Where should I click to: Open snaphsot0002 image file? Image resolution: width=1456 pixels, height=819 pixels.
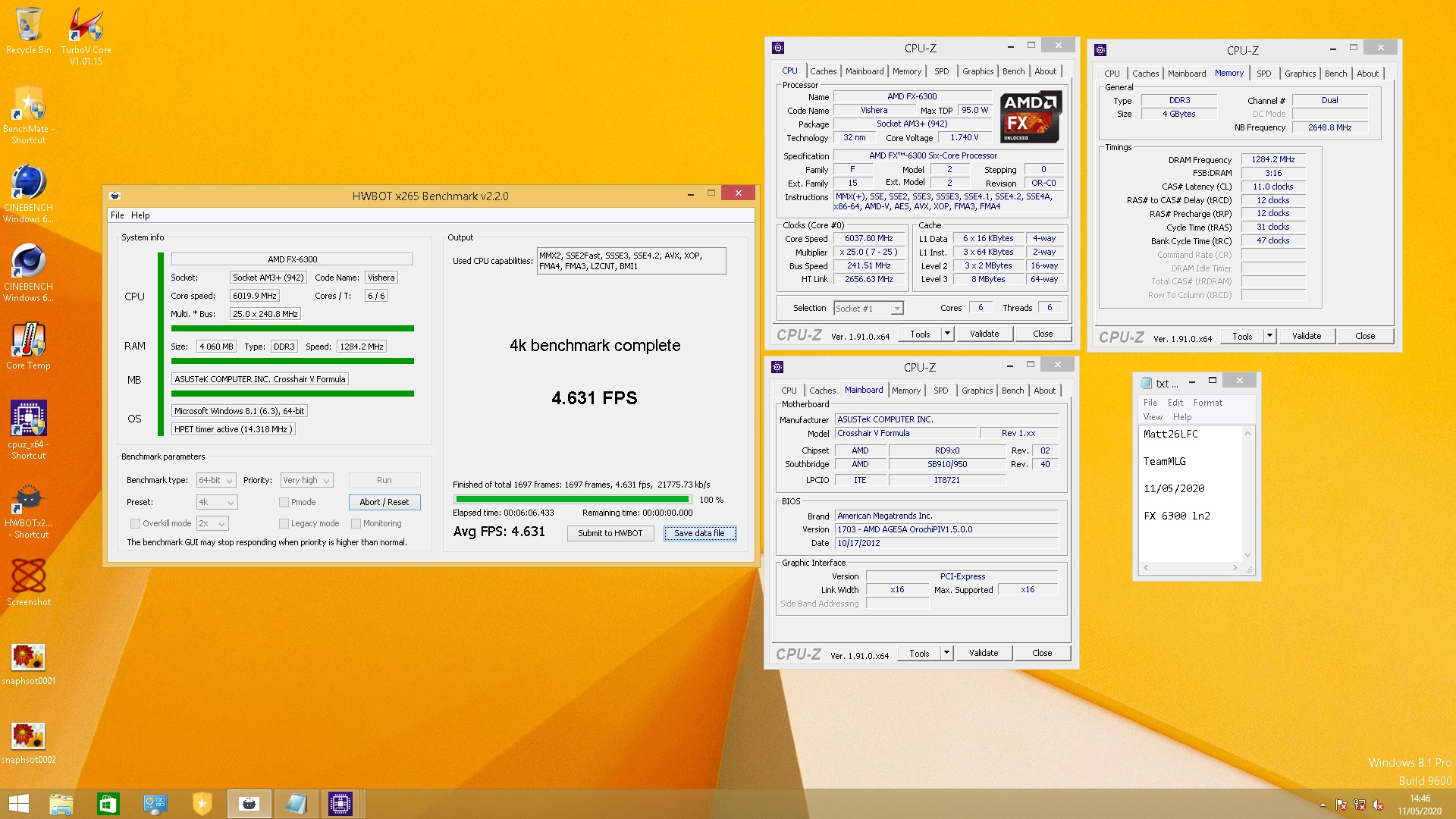(29, 742)
